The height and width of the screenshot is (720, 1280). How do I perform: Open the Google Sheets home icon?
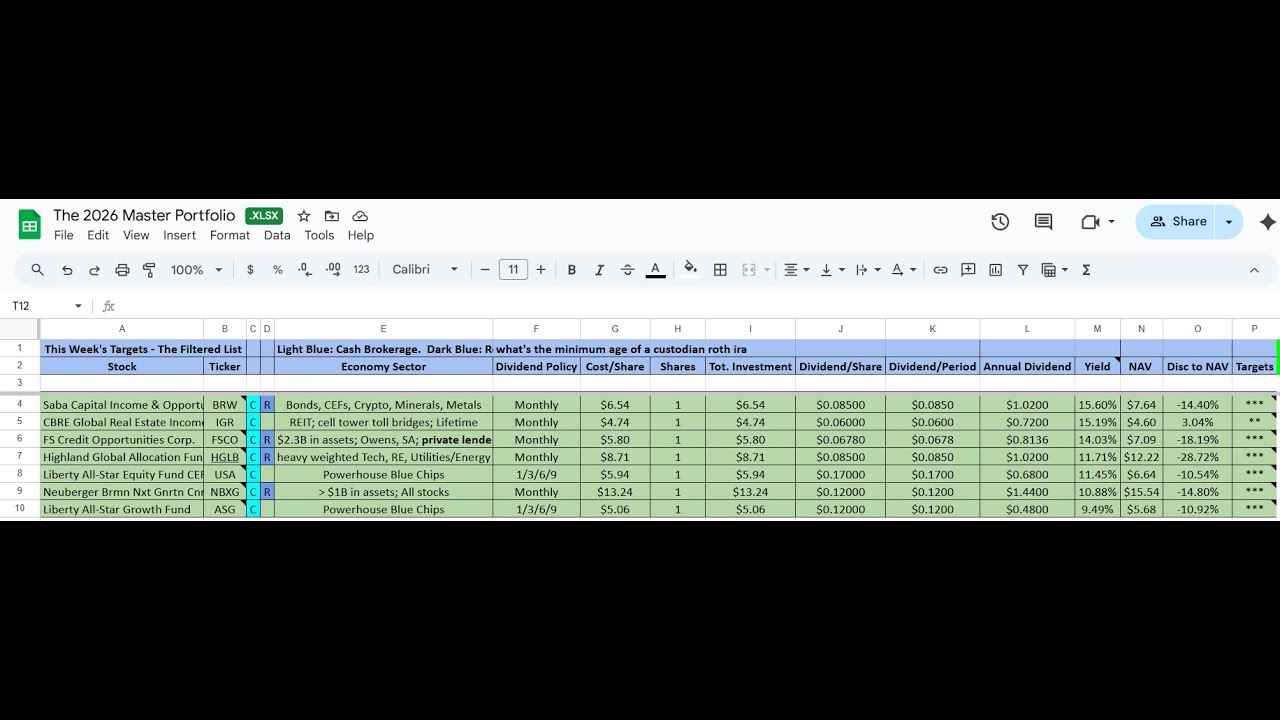tap(30, 225)
